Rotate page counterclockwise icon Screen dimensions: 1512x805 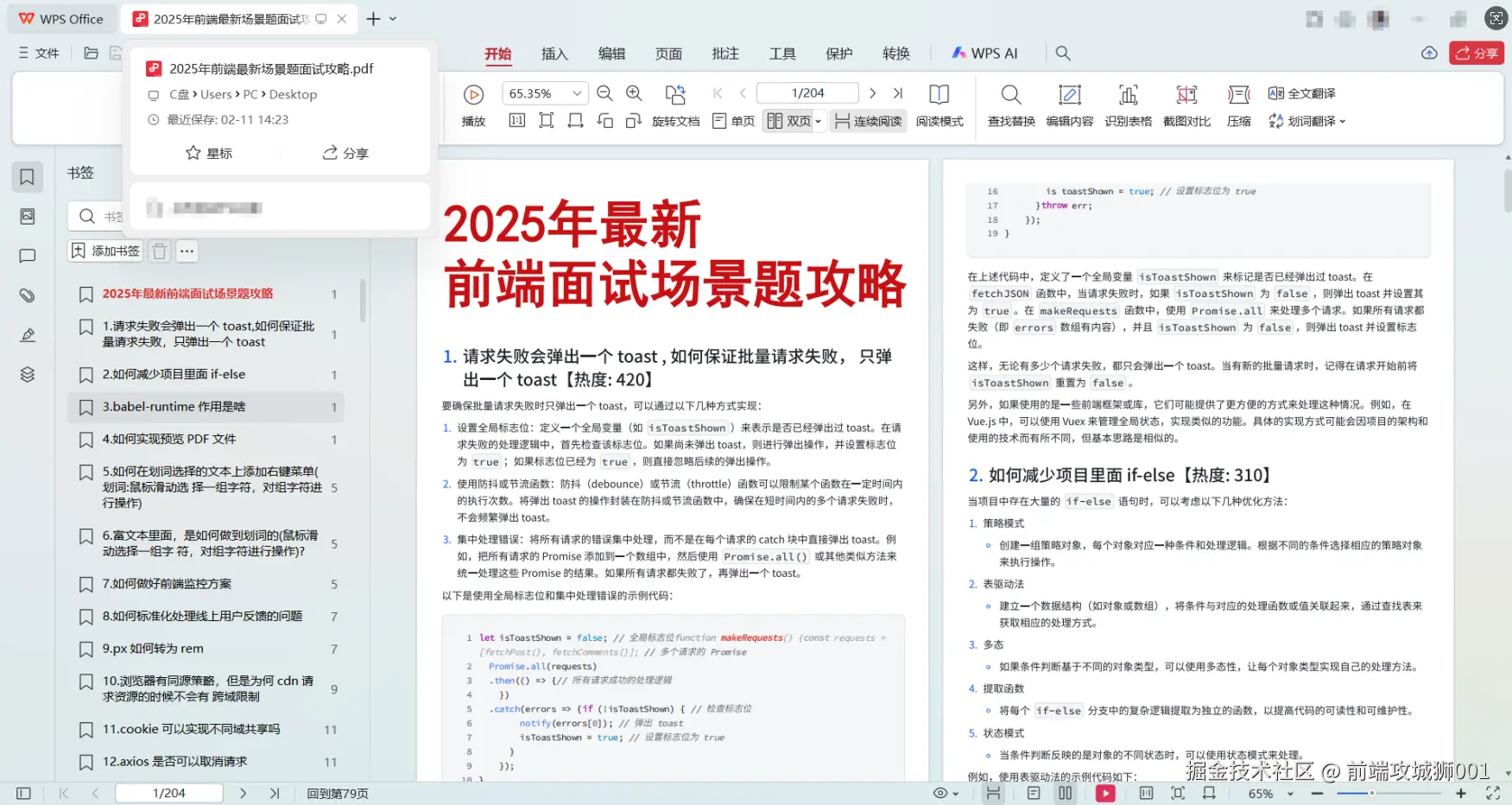coord(605,121)
